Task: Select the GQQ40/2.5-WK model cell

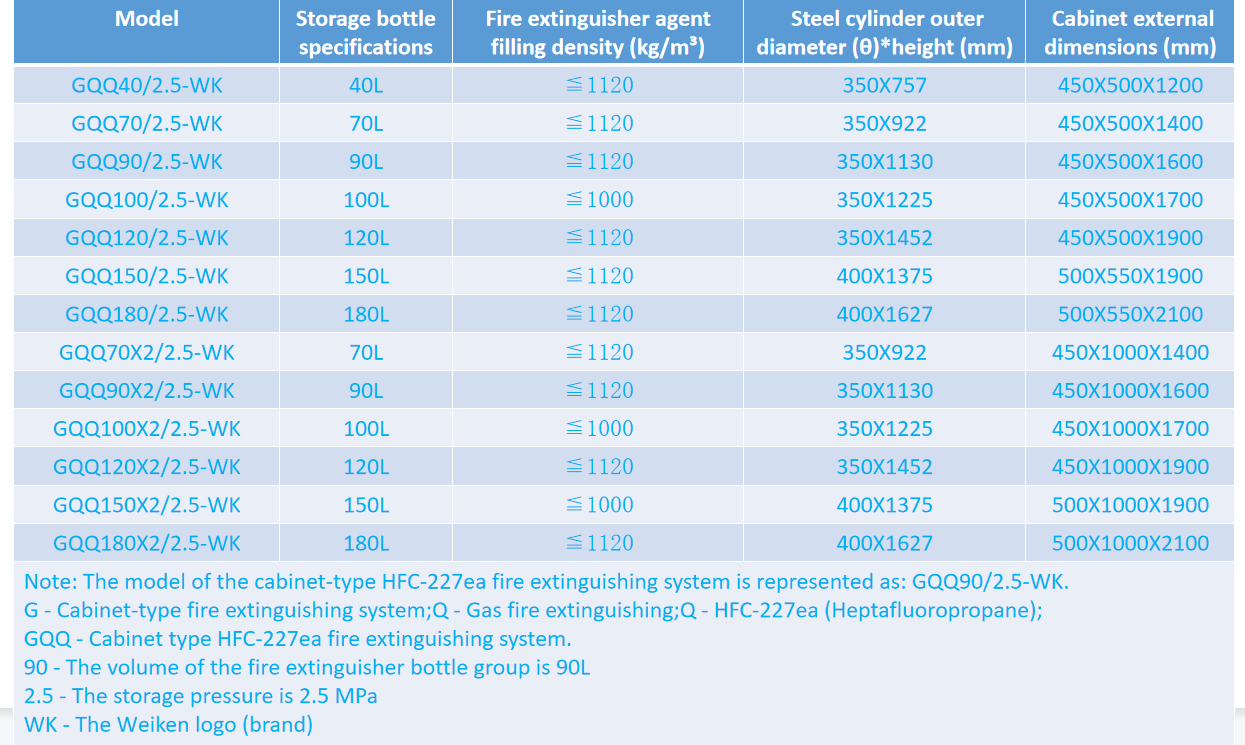Action: [x=147, y=86]
